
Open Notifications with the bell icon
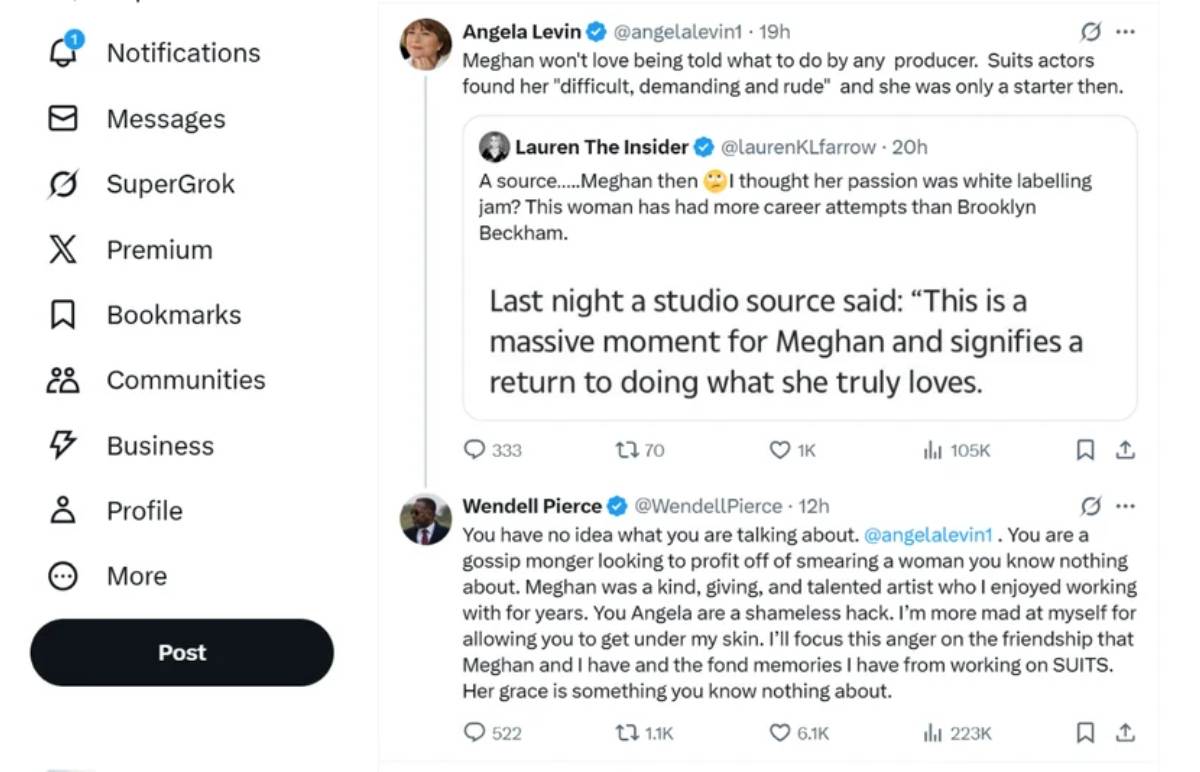pyautogui.click(x=64, y=52)
